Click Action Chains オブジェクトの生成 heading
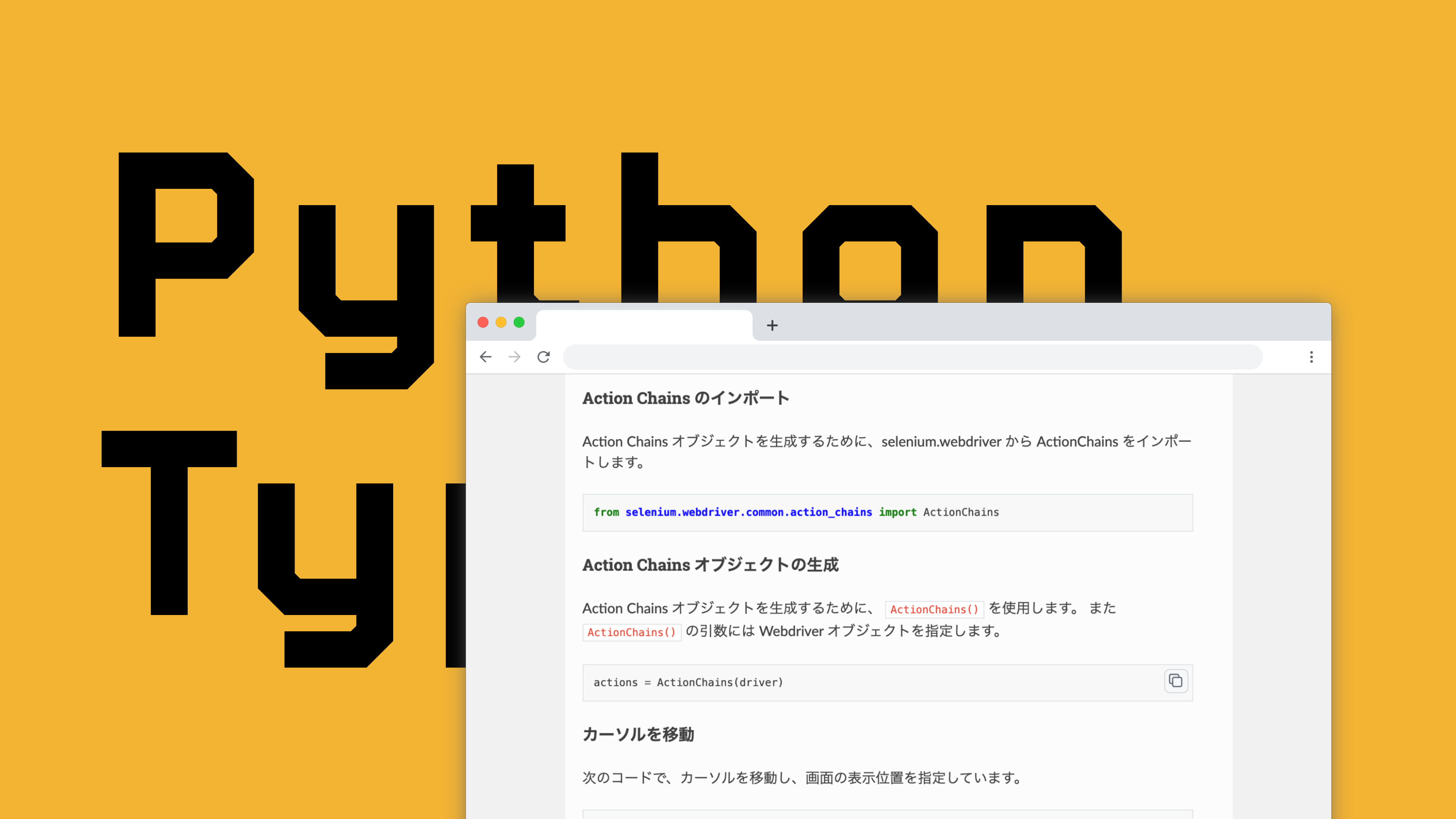Viewport: 1456px width, 819px height. [x=711, y=565]
